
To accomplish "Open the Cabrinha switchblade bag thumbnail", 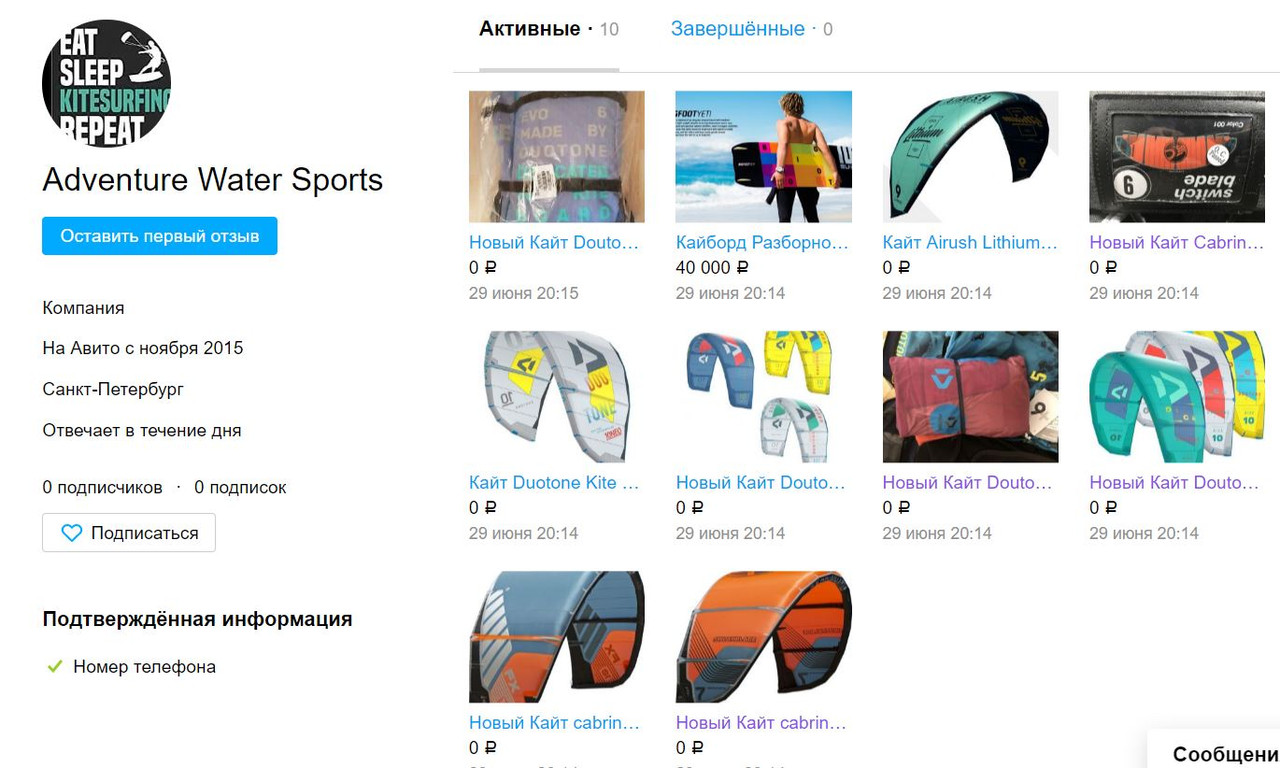I will (x=1177, y=157).
